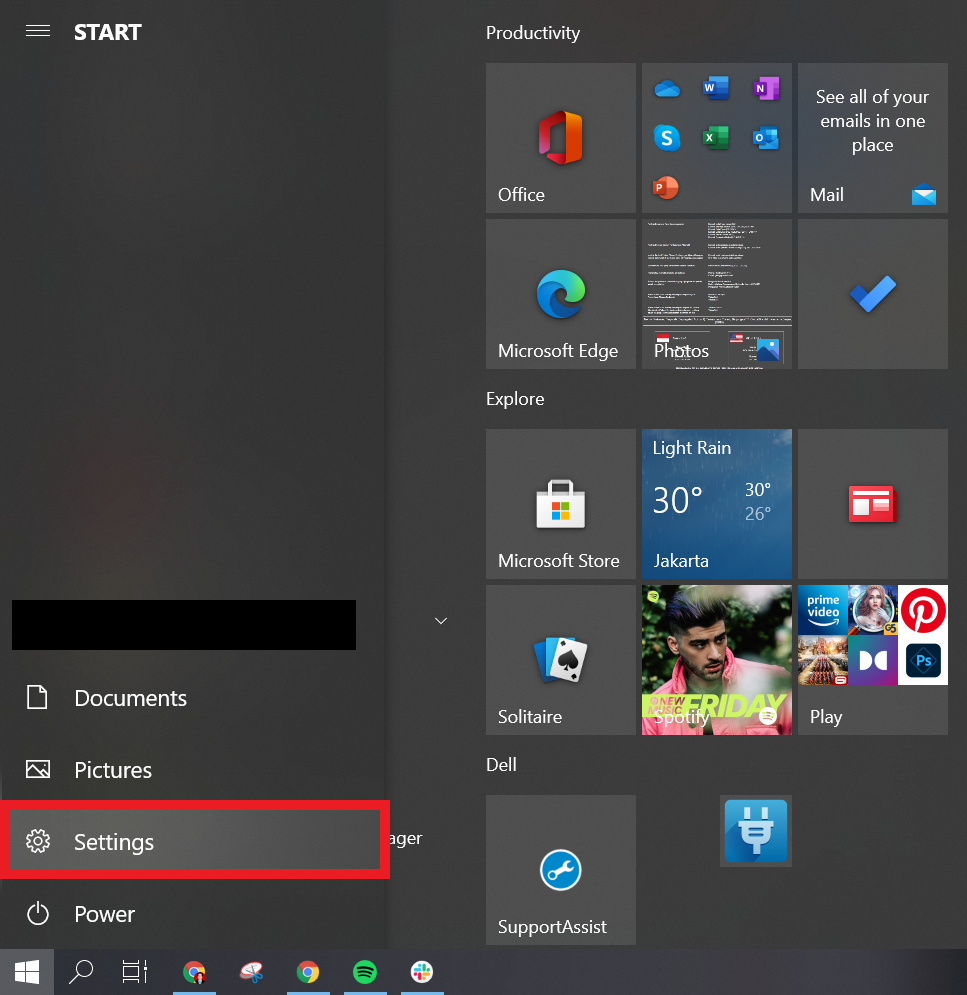Open the Microsoft Store tile

[x=560, y=504]
